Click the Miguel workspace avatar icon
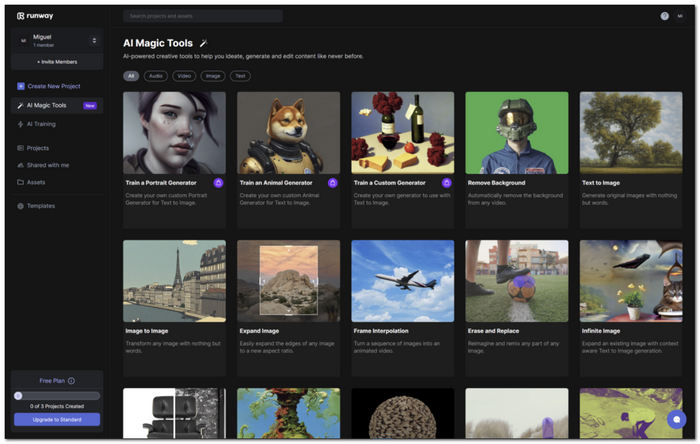Screen dimensions: 700x444 coord(23,41)
